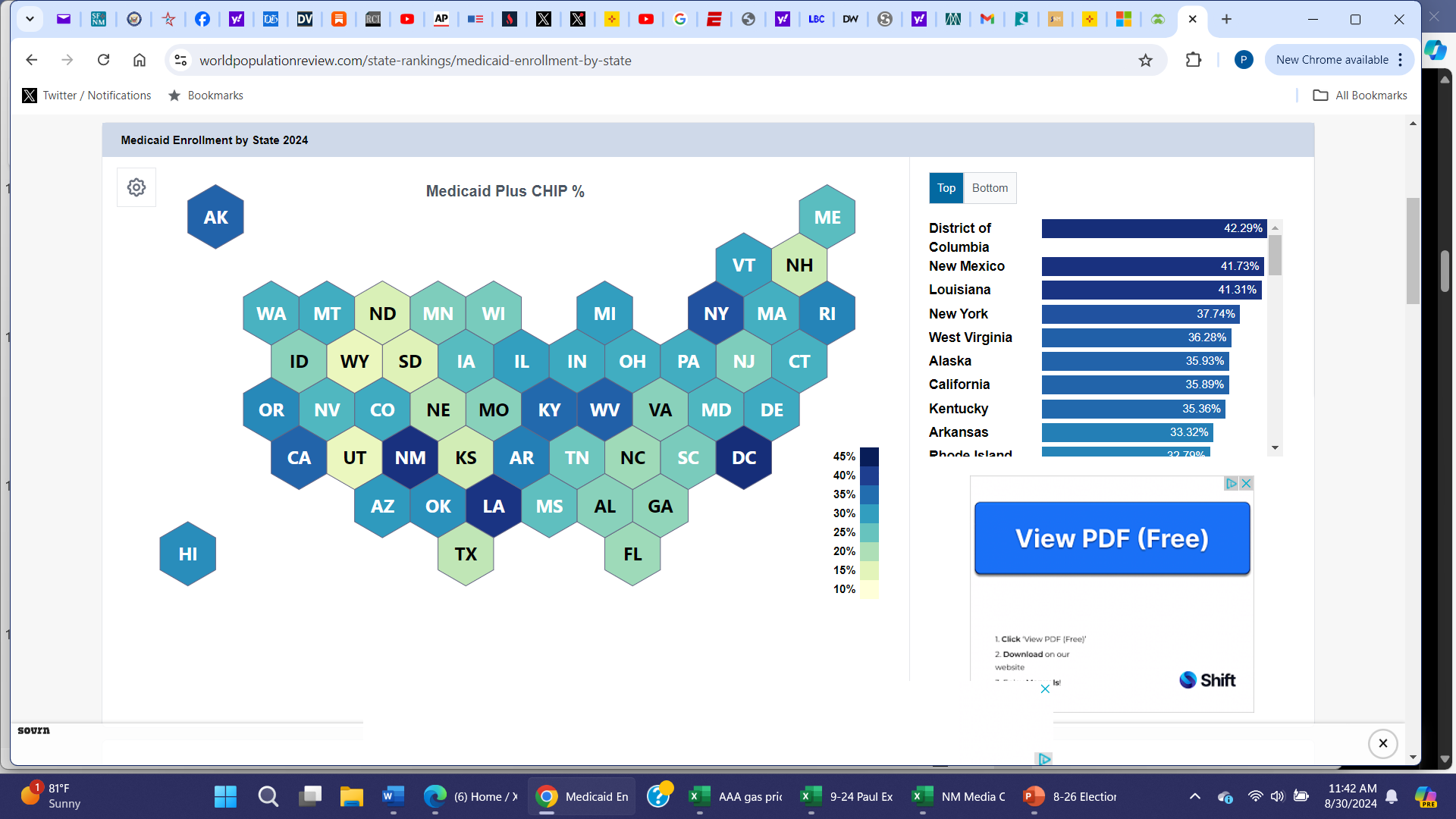Open a new browser tab
Viewport: 1456px width, 819px height.
tap(1226, 19)
